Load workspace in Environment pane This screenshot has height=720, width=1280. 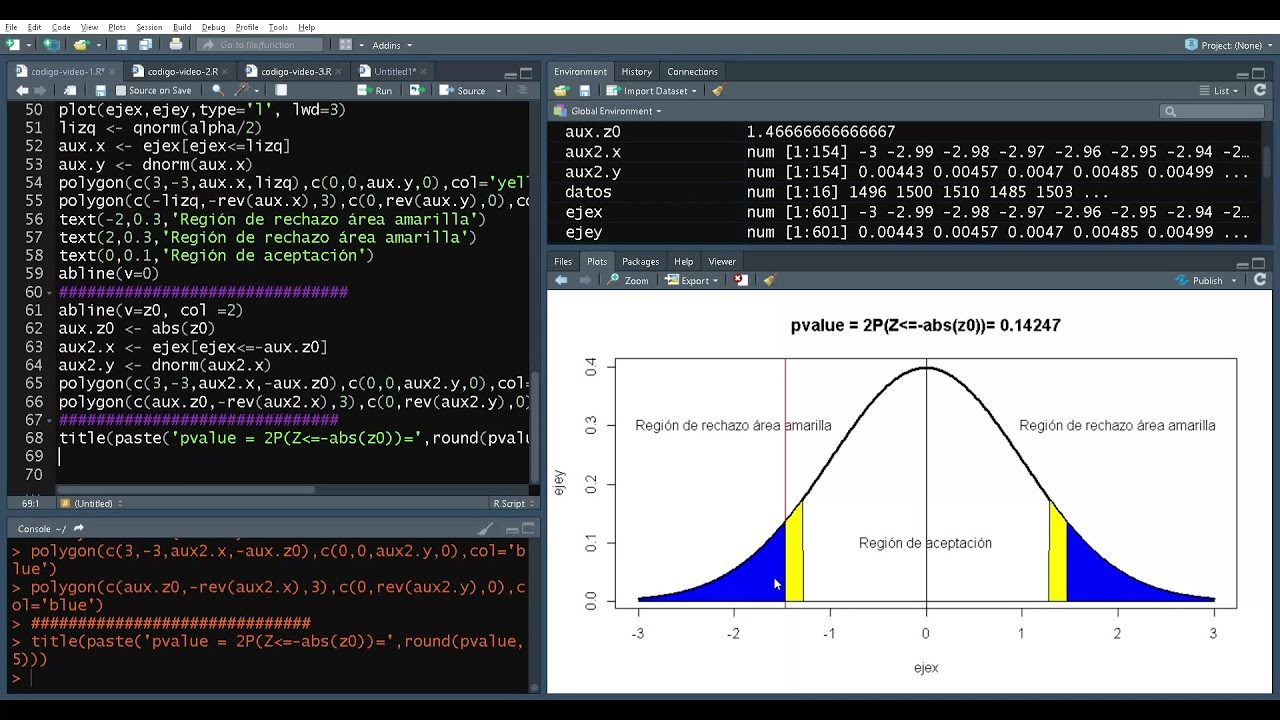562,91
